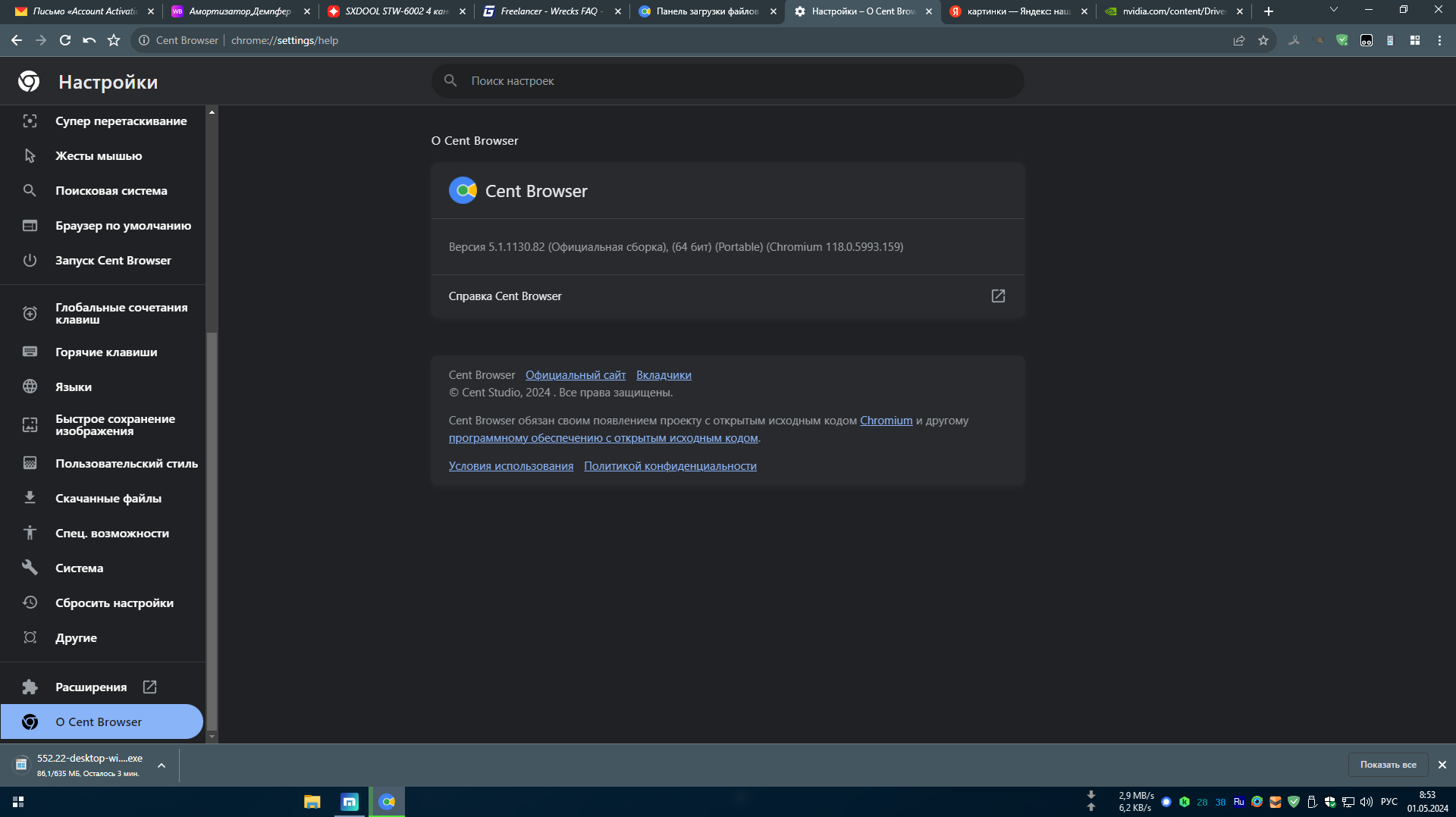Click Показать все downloads button
The height and width of the screenshot is (817, 1456).
(1388, 765)
